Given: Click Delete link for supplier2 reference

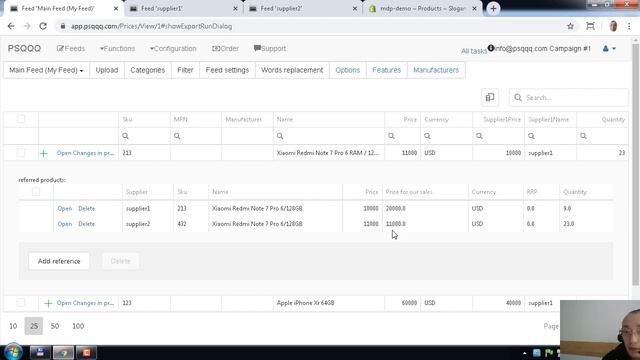Looking at the screenshot, I should pyautogui.click(x=87, y=224).
